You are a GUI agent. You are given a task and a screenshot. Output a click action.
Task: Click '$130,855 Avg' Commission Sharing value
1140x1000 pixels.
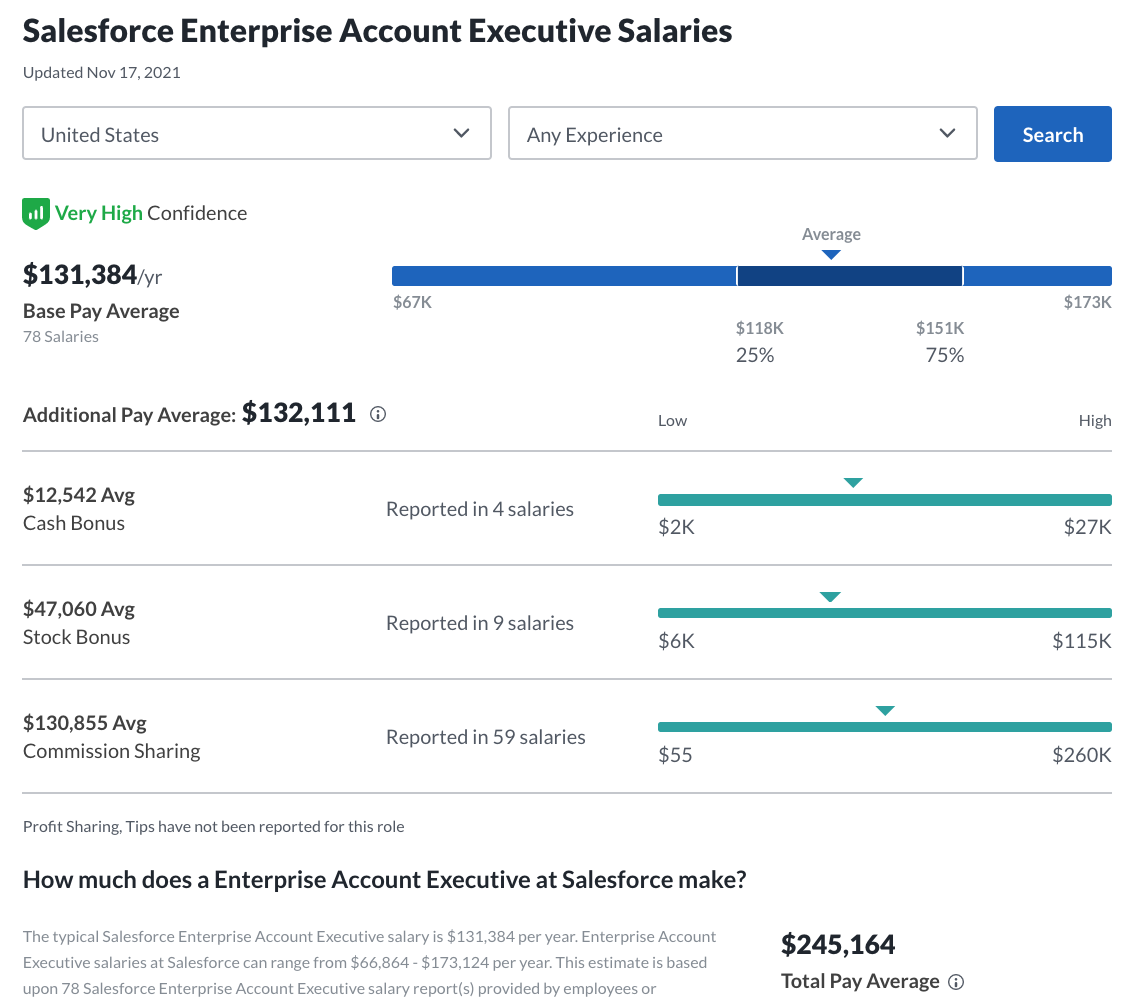click(x=85, y=723)
